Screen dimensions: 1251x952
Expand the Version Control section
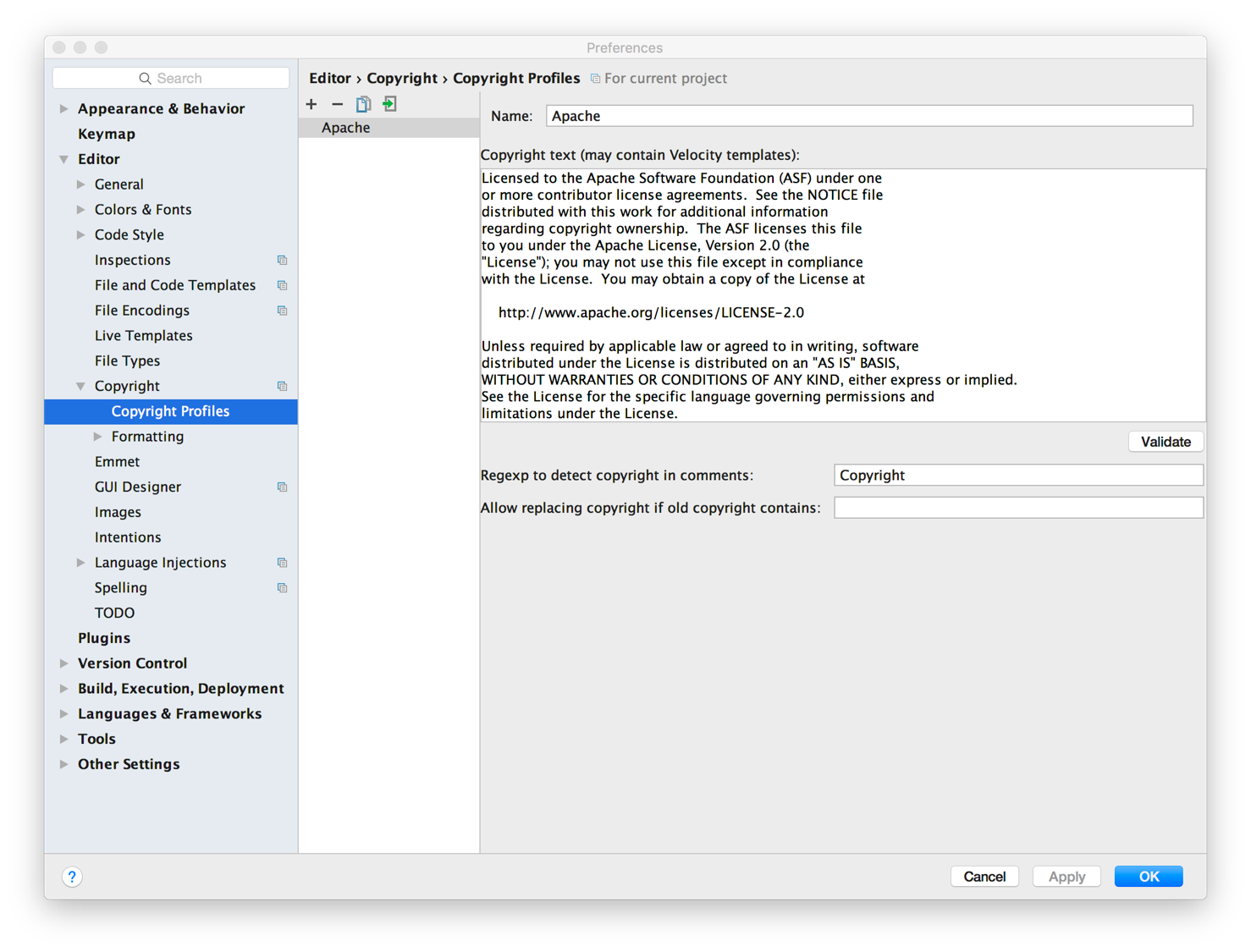[64, 663]
